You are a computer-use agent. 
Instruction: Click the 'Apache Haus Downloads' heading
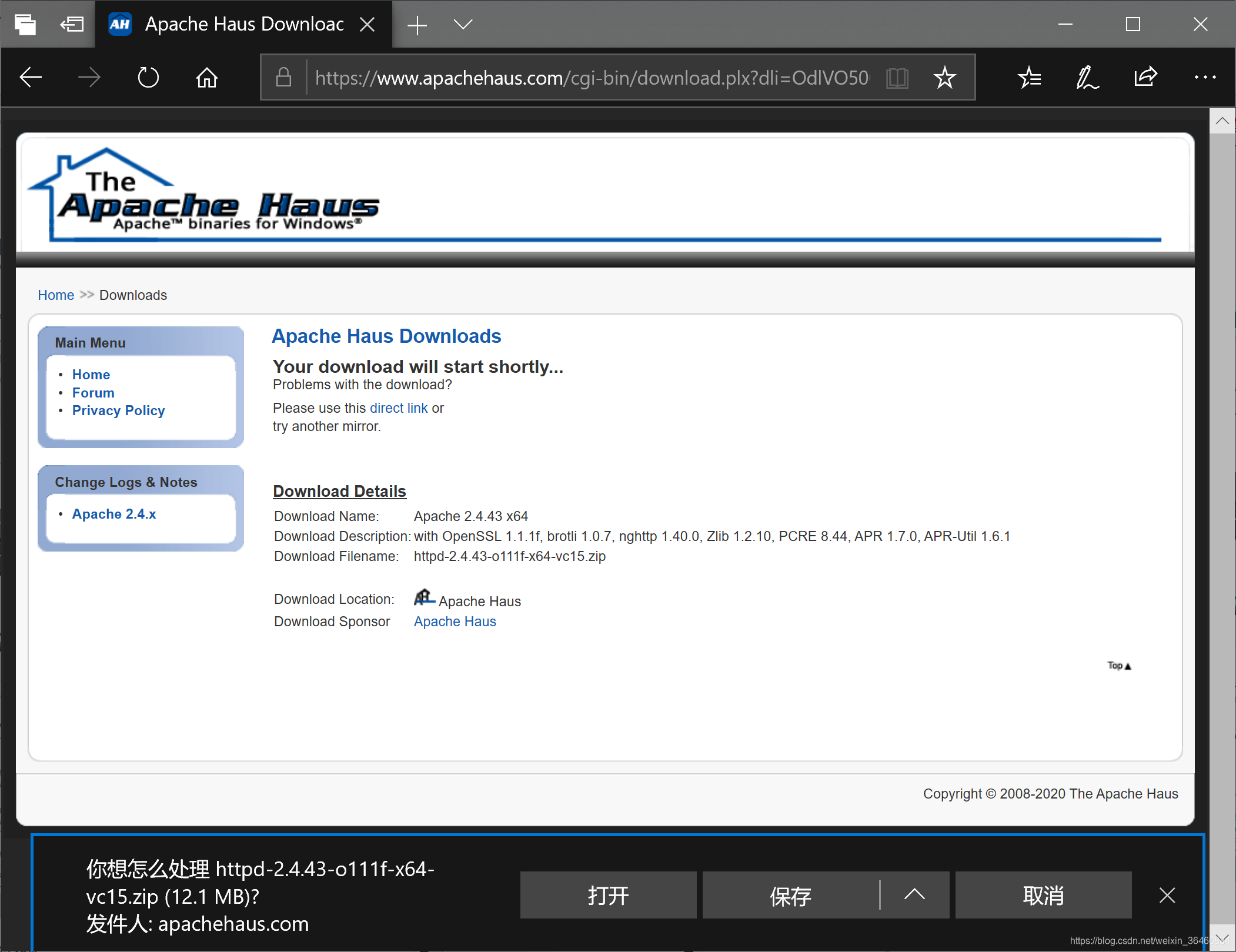(386, 336)
